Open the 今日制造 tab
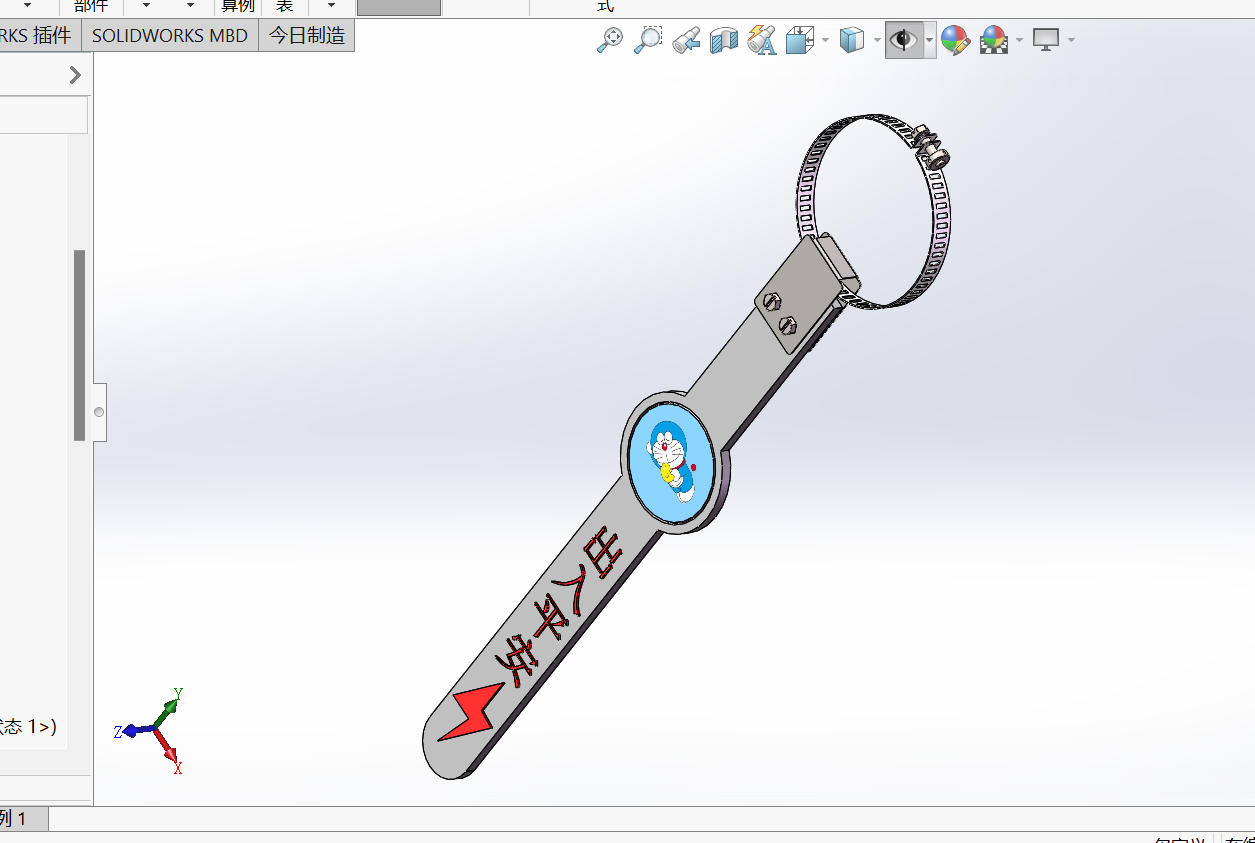 [x=307, y=36]
